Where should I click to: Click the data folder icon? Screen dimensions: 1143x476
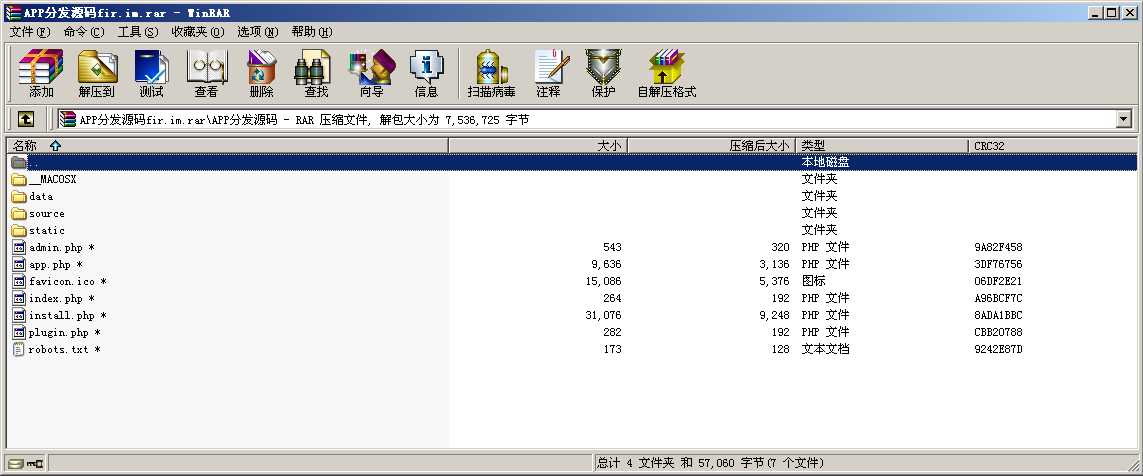(x=19, y=196)
